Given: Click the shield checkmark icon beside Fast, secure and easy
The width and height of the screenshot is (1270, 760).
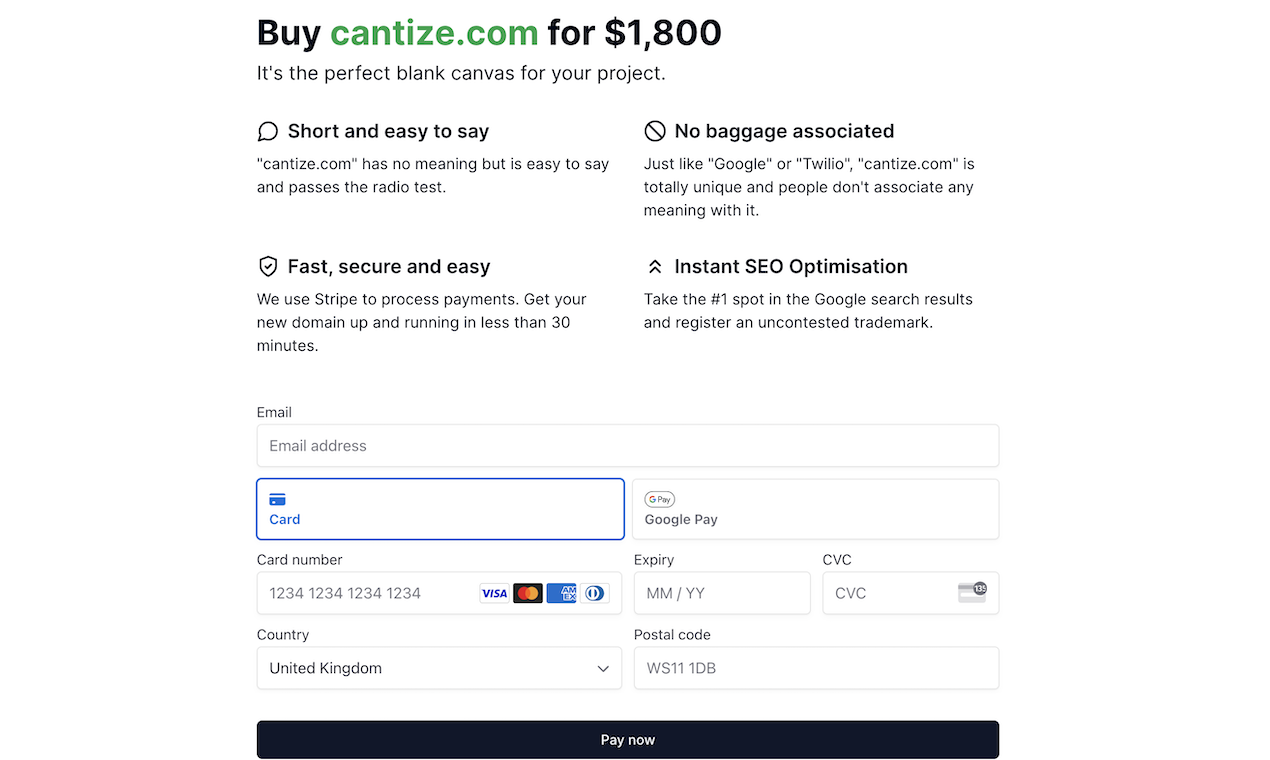Looking at the screenshot, I should [267, 266].
